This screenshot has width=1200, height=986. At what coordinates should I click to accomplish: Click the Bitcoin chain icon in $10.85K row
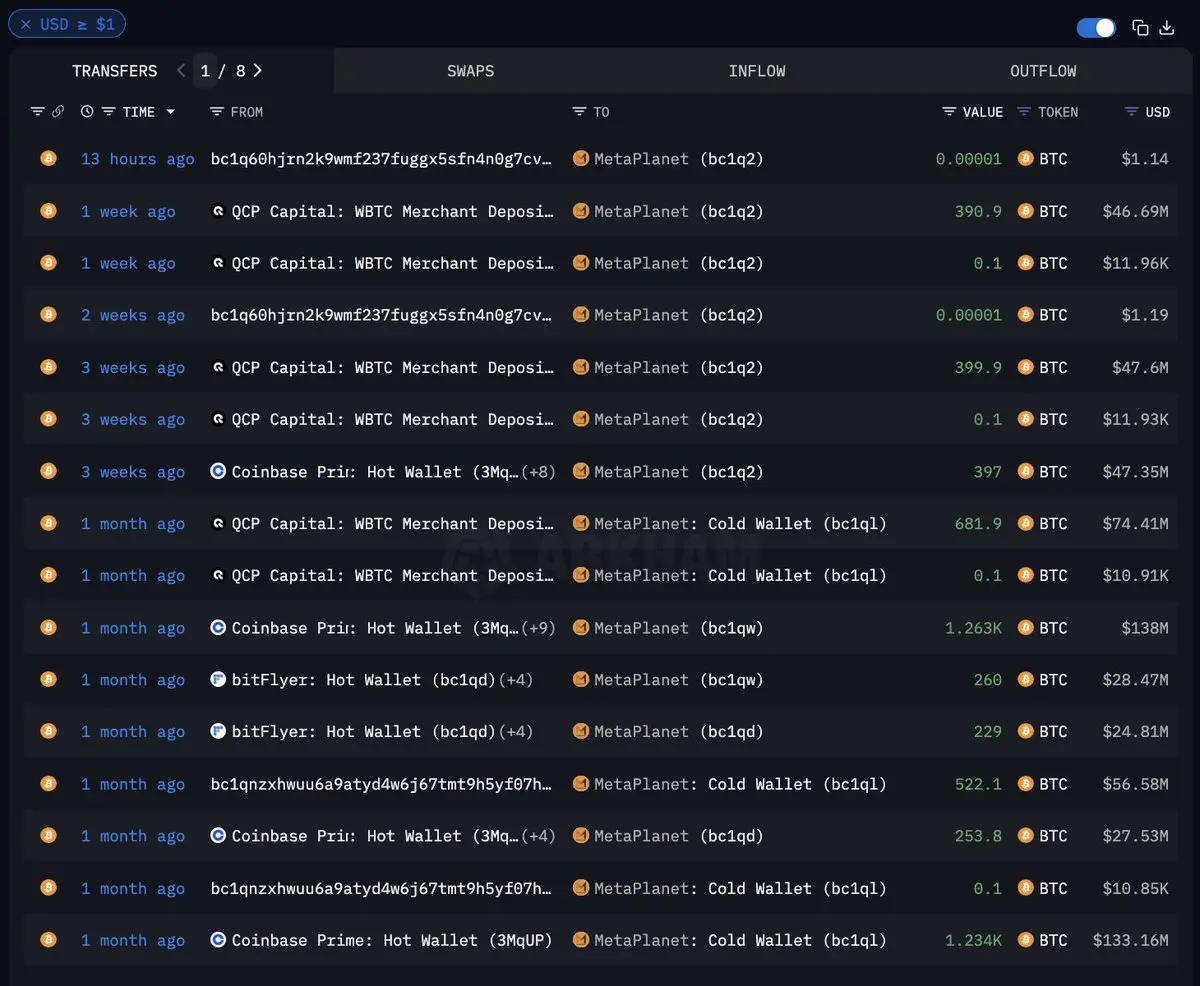tap(47, 888)
